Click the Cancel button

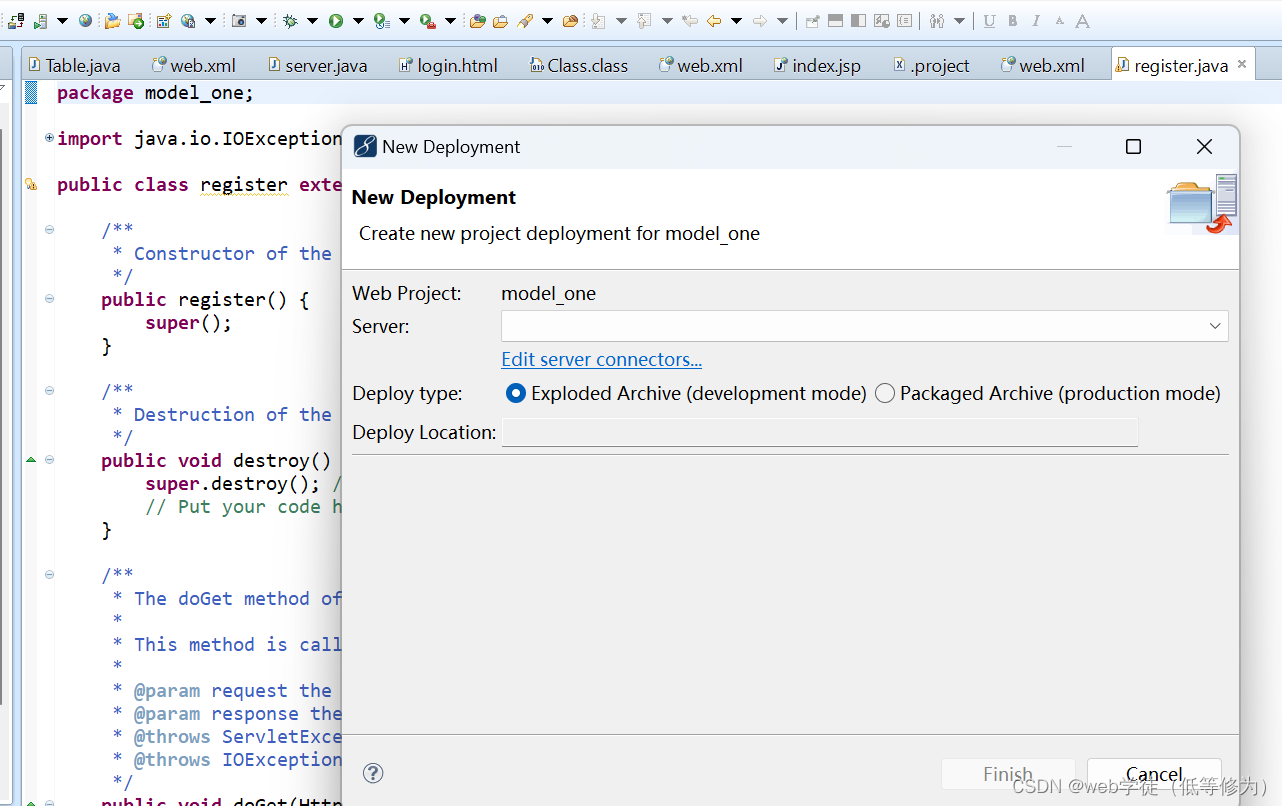[1154, 775]
